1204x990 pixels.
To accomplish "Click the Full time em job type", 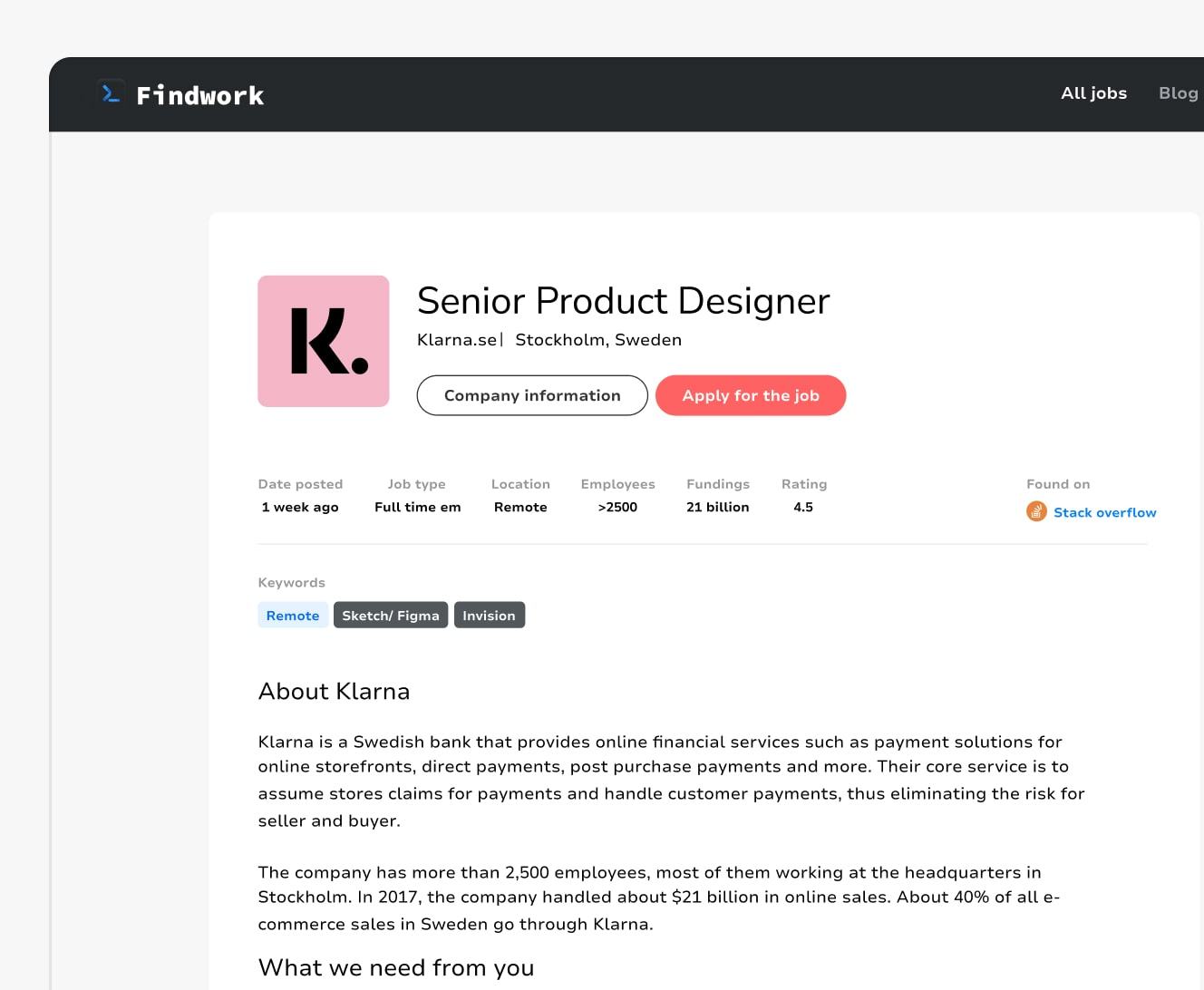I will 417,507.
